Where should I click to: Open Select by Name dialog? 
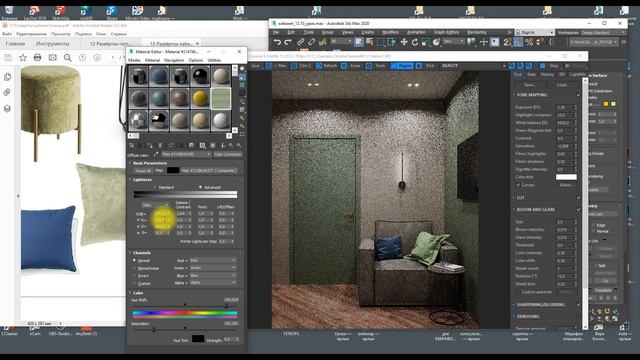click(370, 42)
